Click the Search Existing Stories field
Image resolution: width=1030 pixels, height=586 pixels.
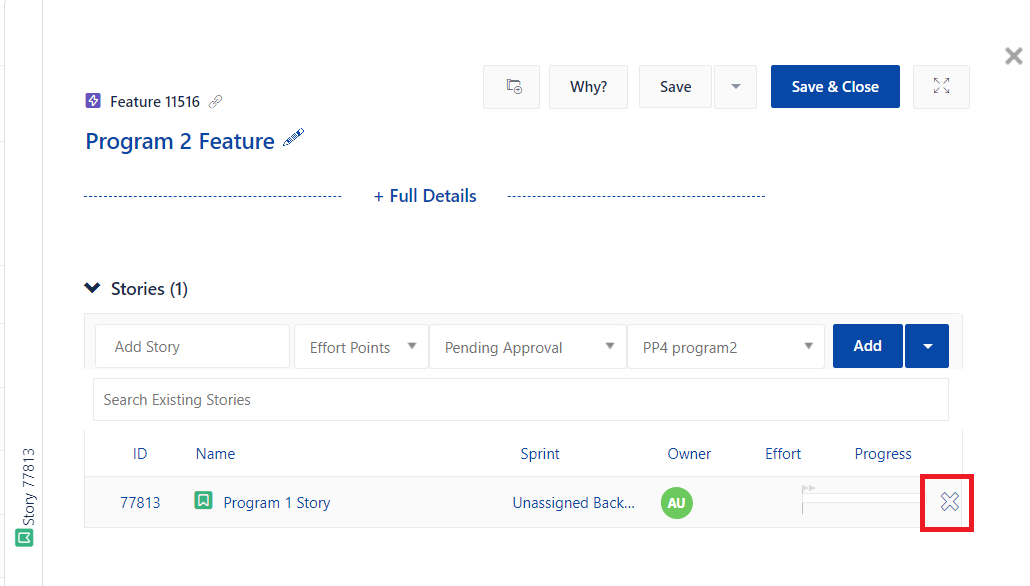tap(520, 400)
